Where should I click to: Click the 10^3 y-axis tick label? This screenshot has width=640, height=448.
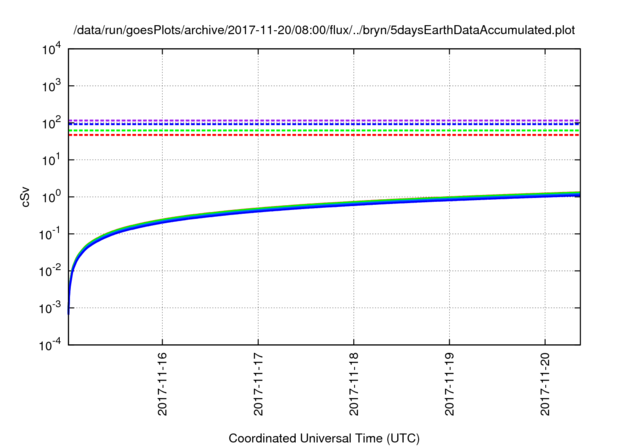click(x=52, y=86)
